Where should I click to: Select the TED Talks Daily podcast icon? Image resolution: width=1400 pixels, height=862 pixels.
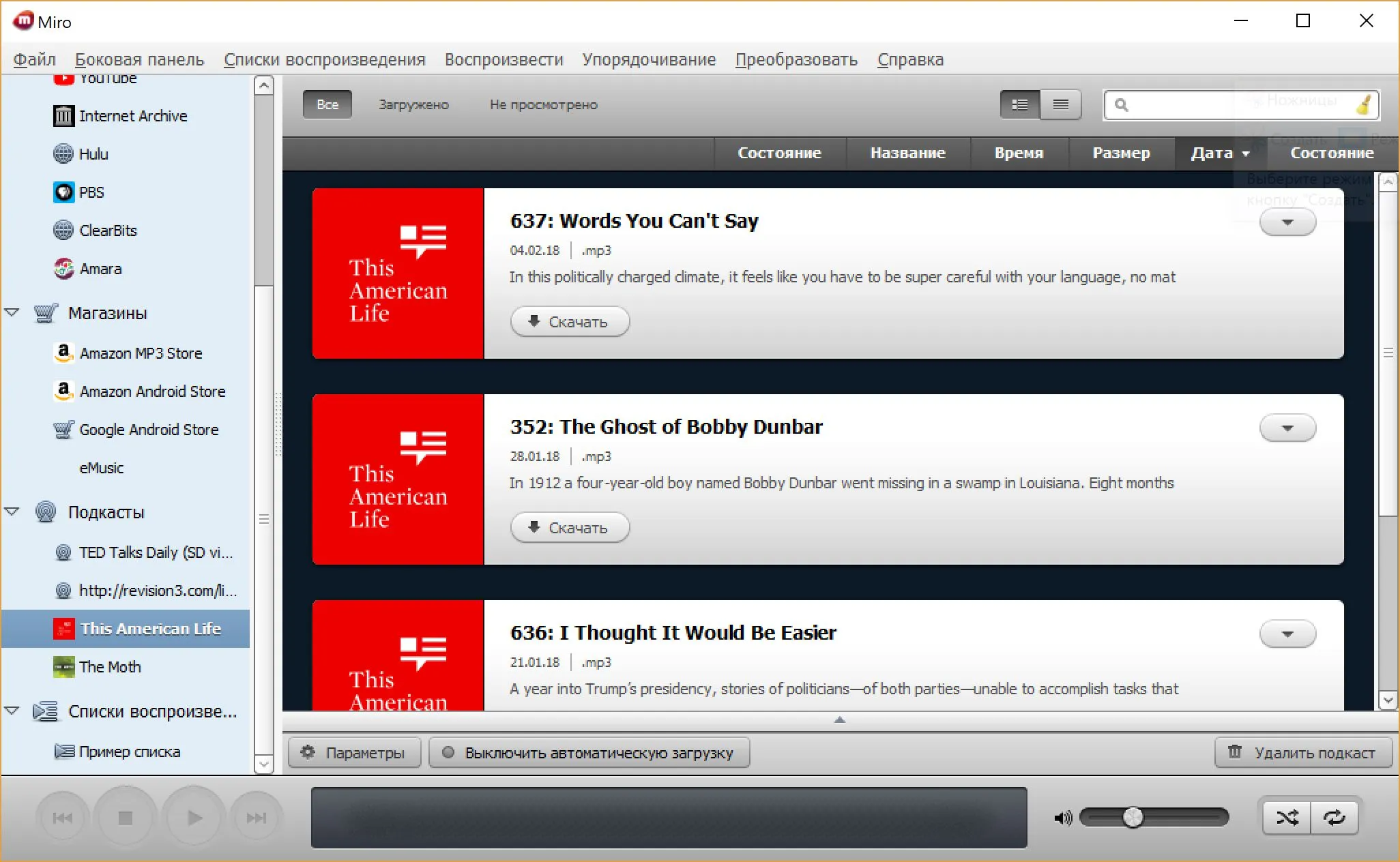coord(63,552)
